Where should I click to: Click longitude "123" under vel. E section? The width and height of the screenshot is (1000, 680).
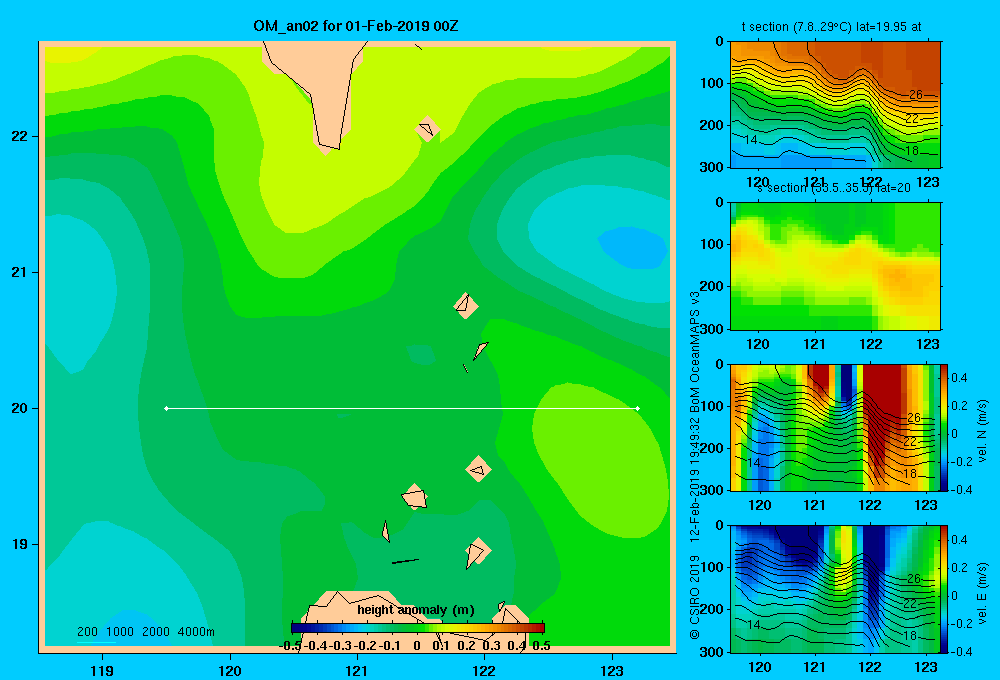926,667
